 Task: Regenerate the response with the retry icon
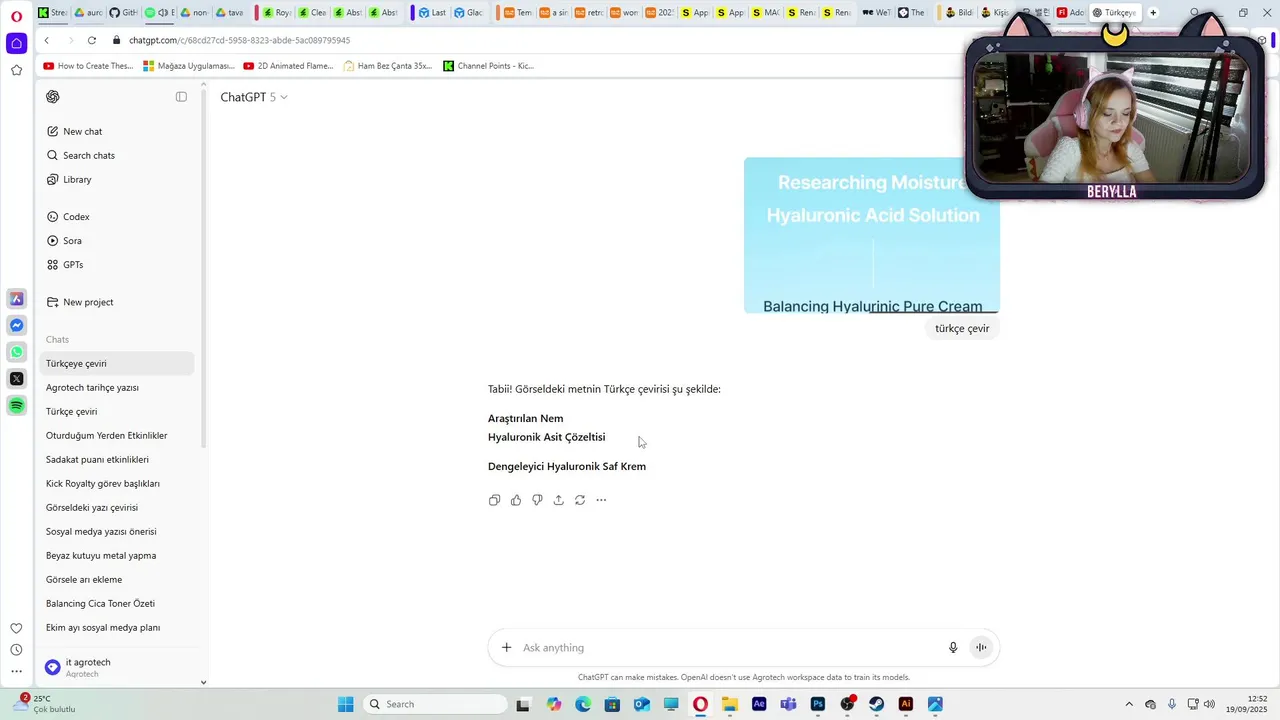[x=580, y=500]
